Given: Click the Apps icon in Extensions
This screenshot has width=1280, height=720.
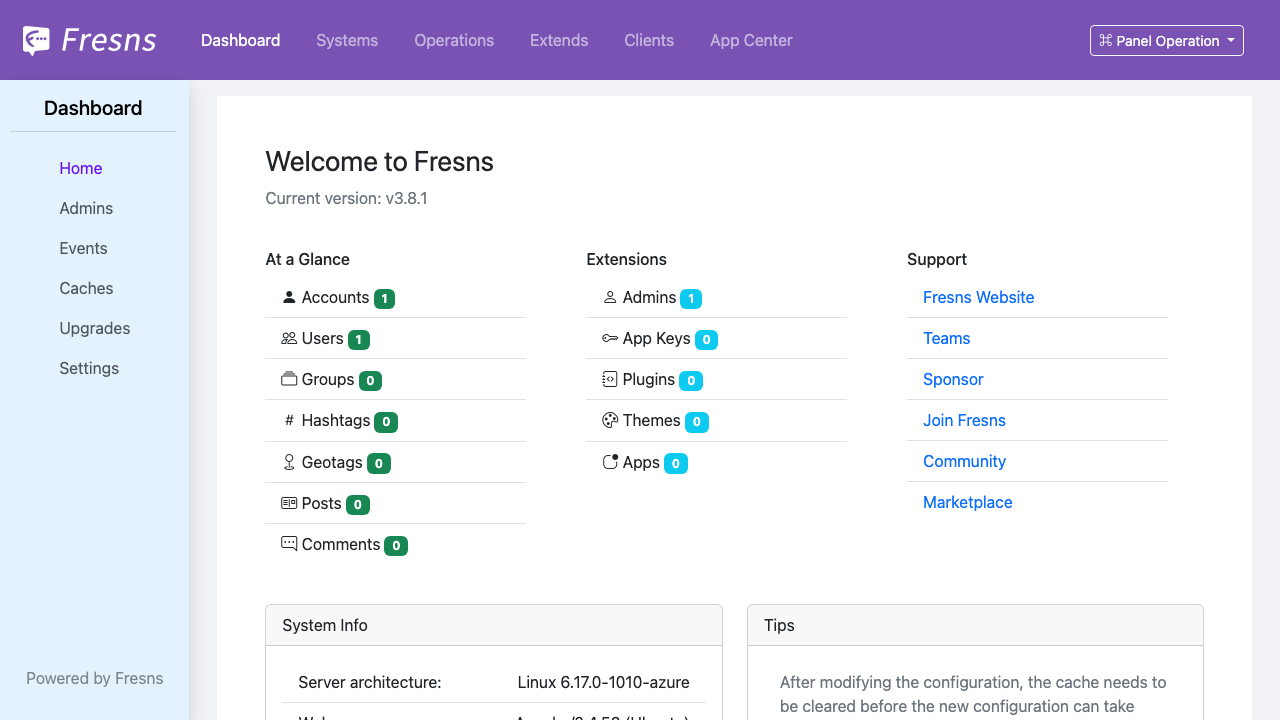Looking at the screenshot, I should pos(610,462).
